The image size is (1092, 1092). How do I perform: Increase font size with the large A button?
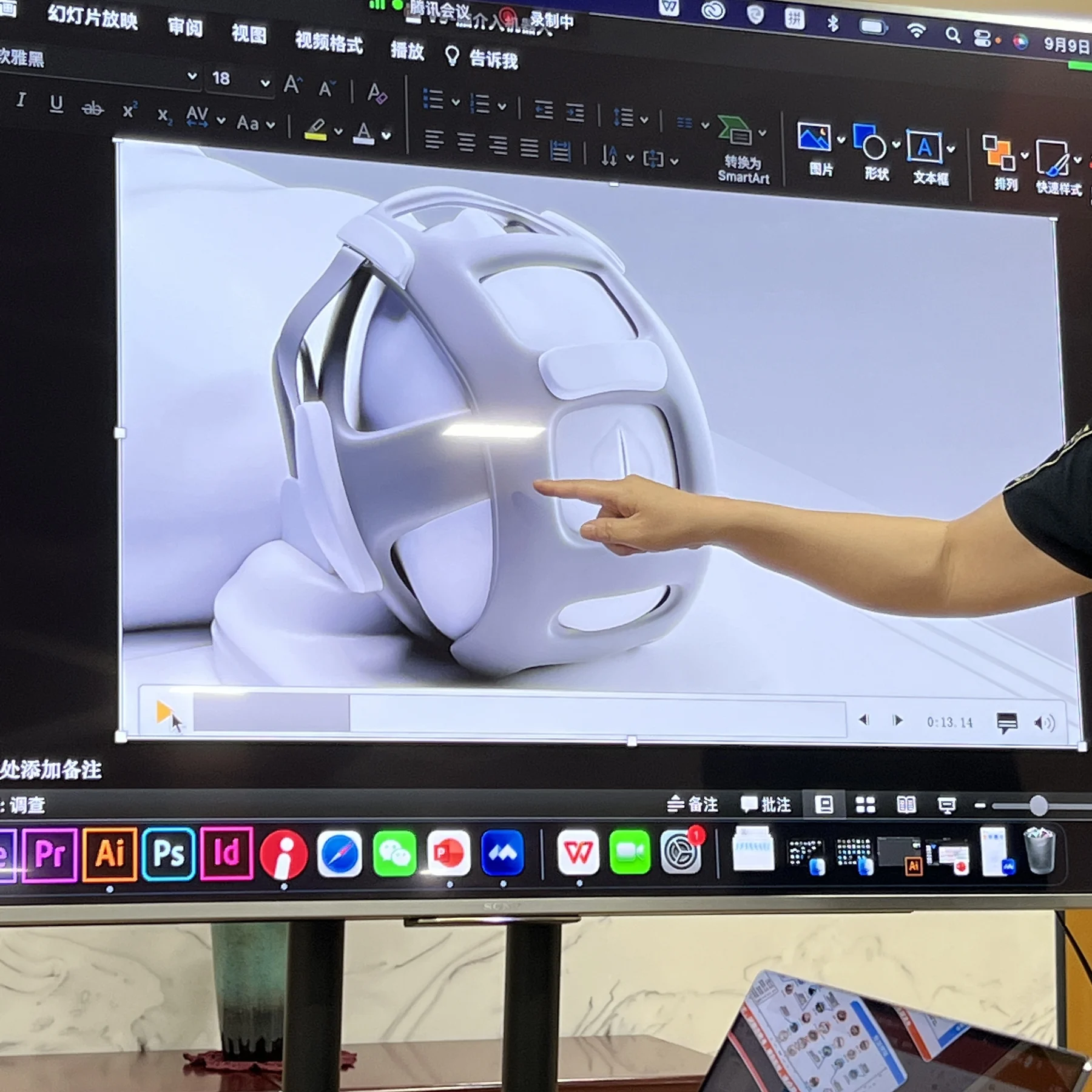pyautogui.click(x=292, y=84)
